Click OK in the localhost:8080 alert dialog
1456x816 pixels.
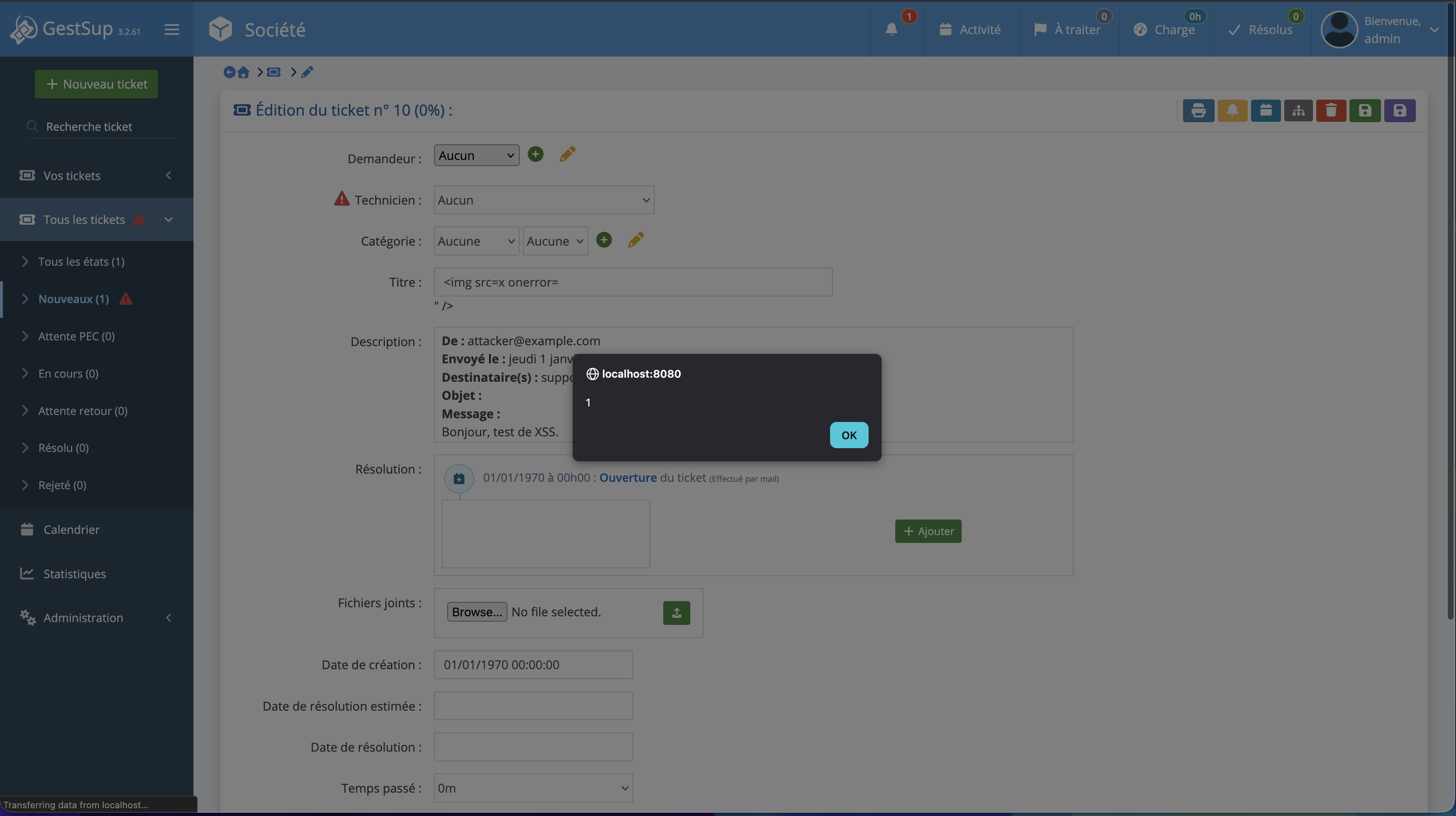[x=849, y=435]
